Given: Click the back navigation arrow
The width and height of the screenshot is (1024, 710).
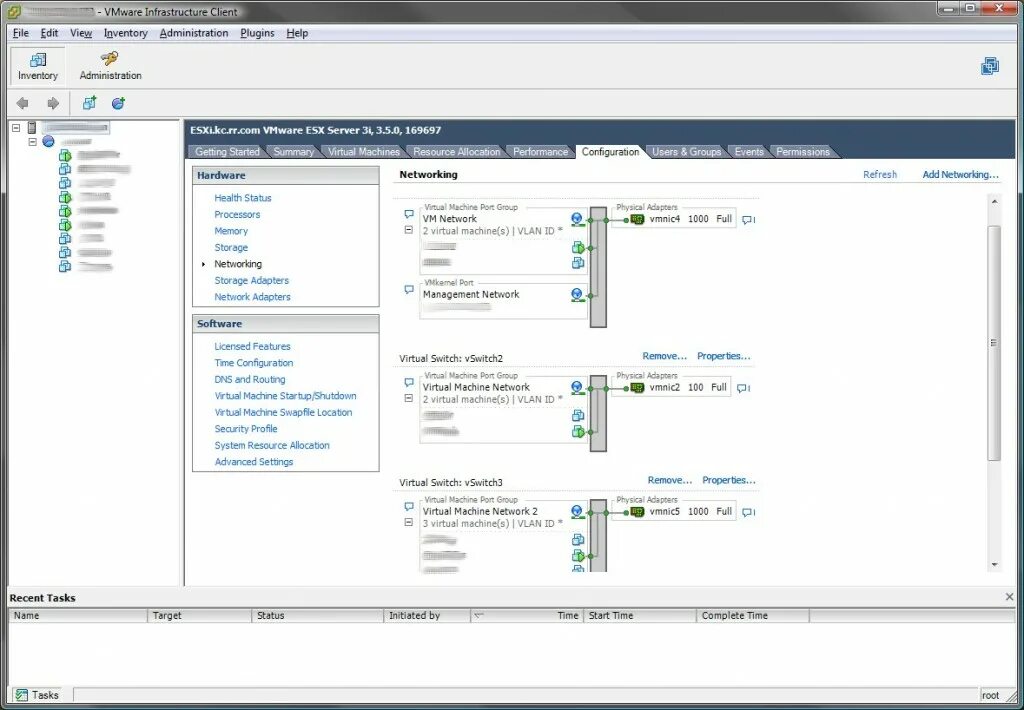Looking at the screenshot, I should (23, 103).
